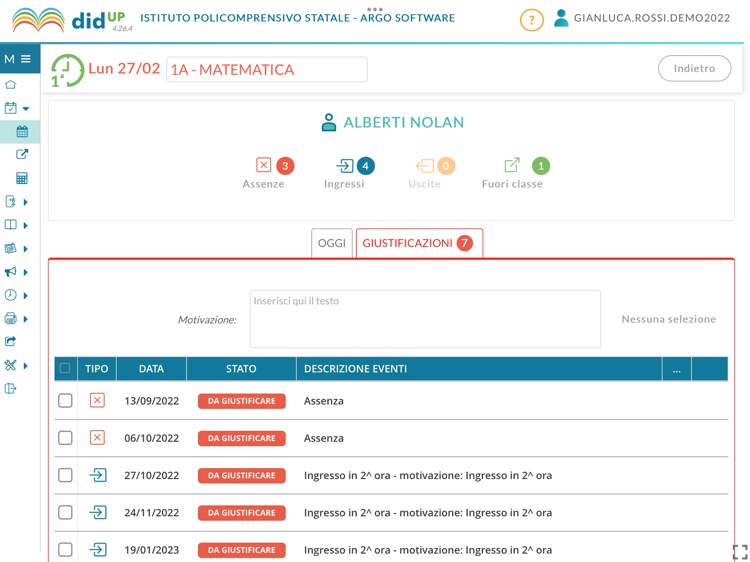Open the register calendar-check sidebar icon
Image resolution: width=750 pixels, height=562 pixels.
coord(11,108)
